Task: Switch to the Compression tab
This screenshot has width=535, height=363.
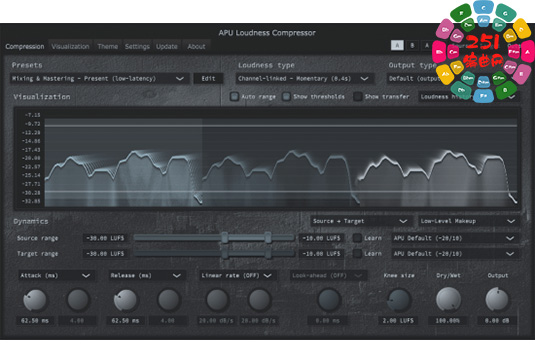Action: pyautogui.click(x=25, y=46)
